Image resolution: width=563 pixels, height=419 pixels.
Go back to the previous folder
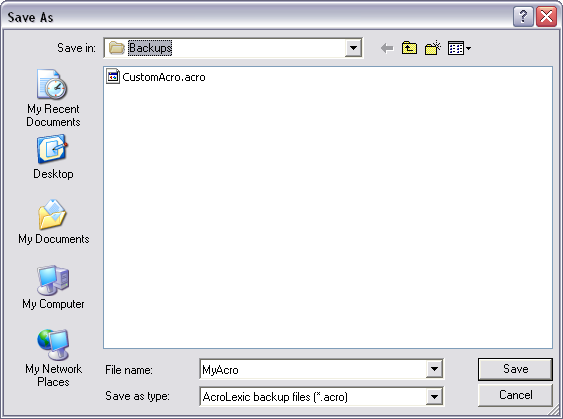point(387,48)
